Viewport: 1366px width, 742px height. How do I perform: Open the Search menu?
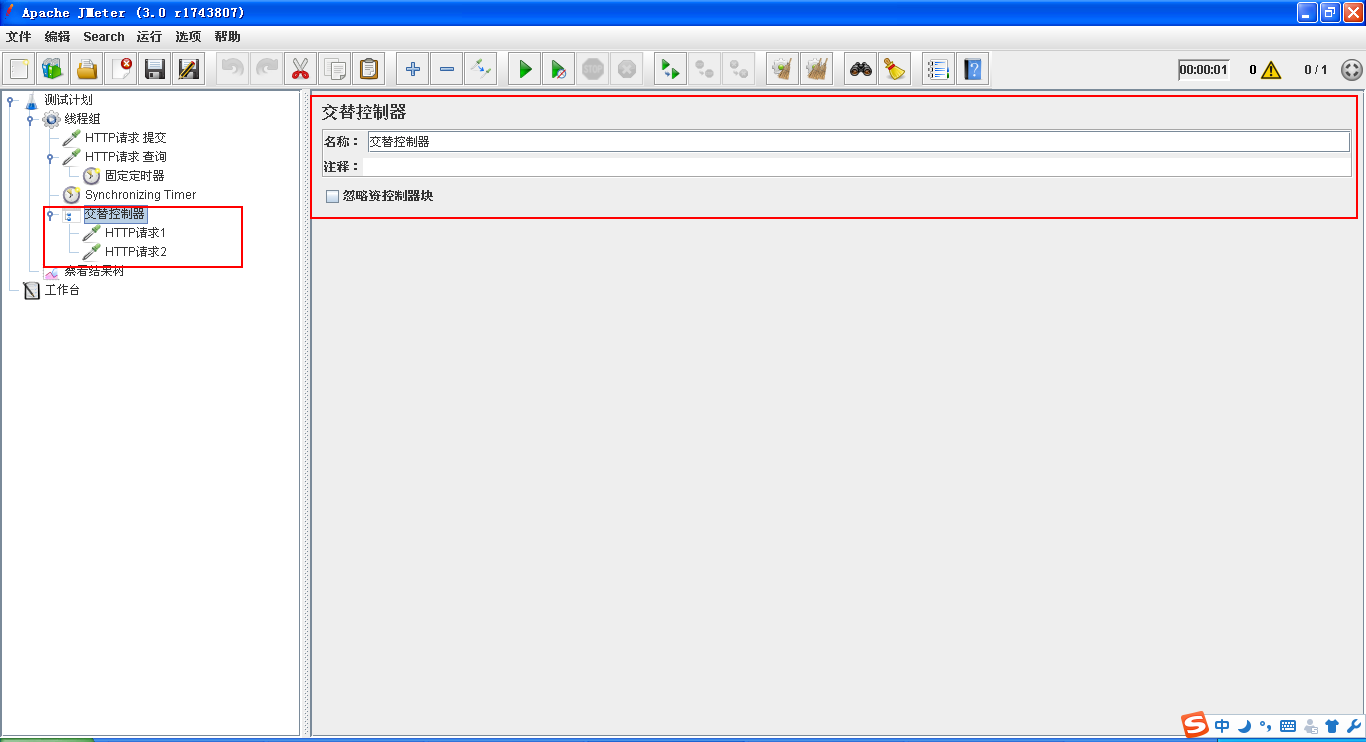pyautogui.click(x=104, y=36)
